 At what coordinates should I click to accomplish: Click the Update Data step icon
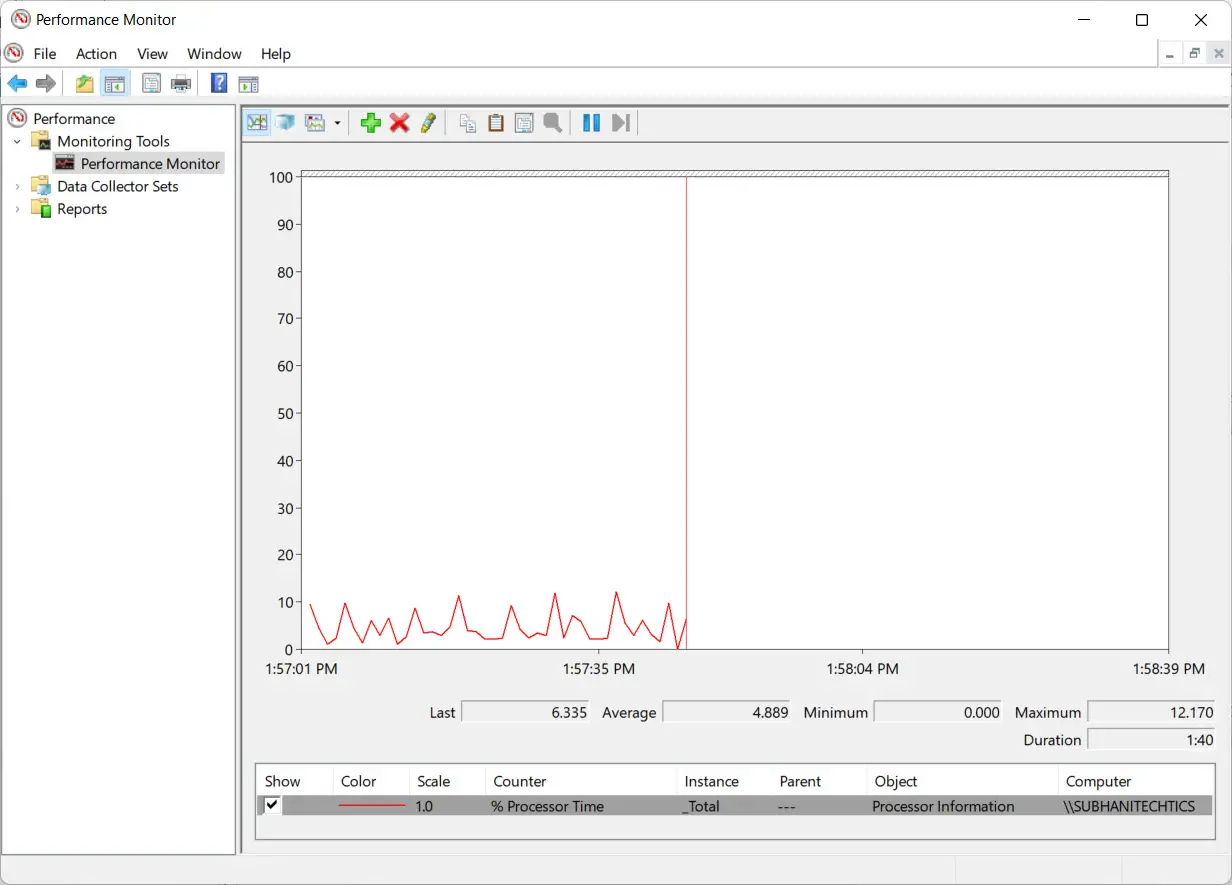[621, 123]
